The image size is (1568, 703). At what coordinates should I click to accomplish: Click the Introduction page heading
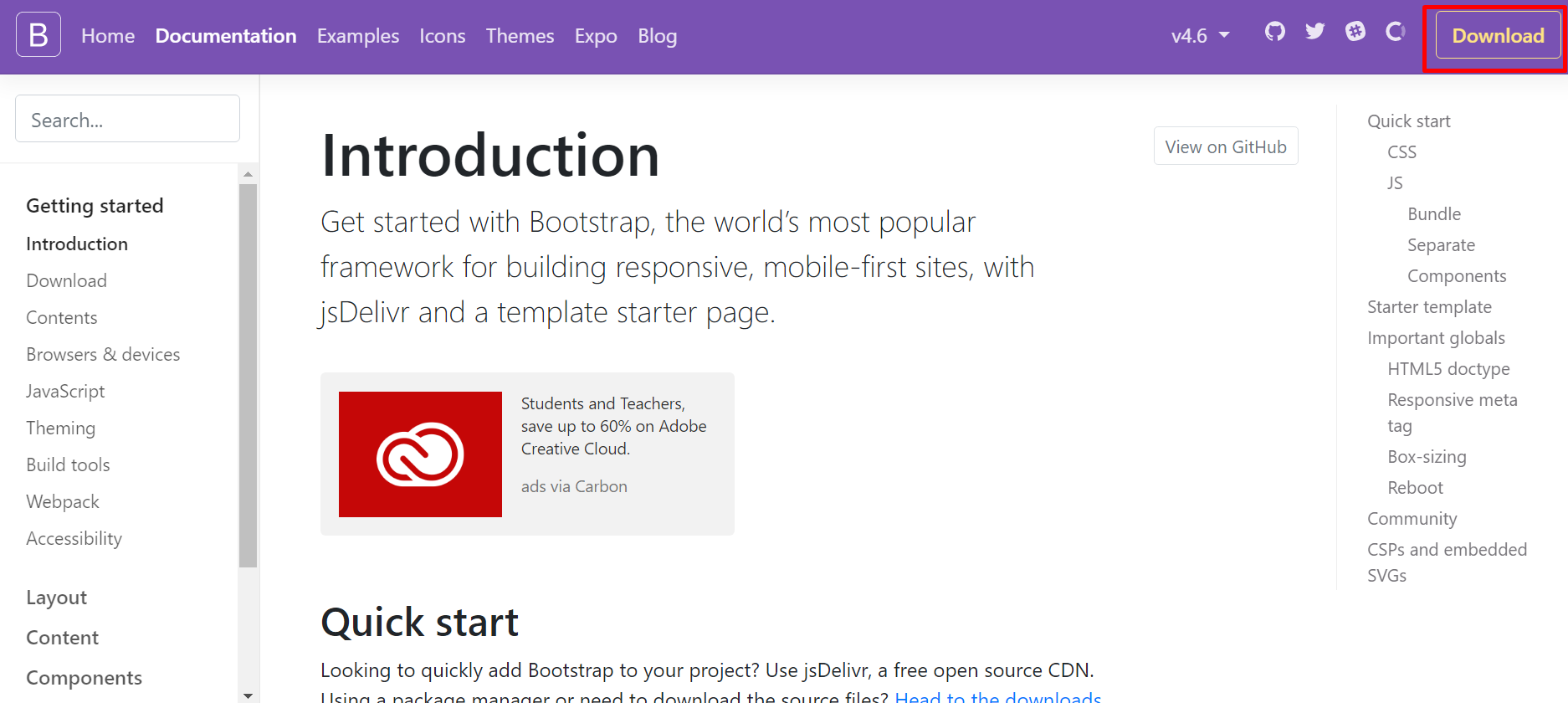click(x=490, y=156)
